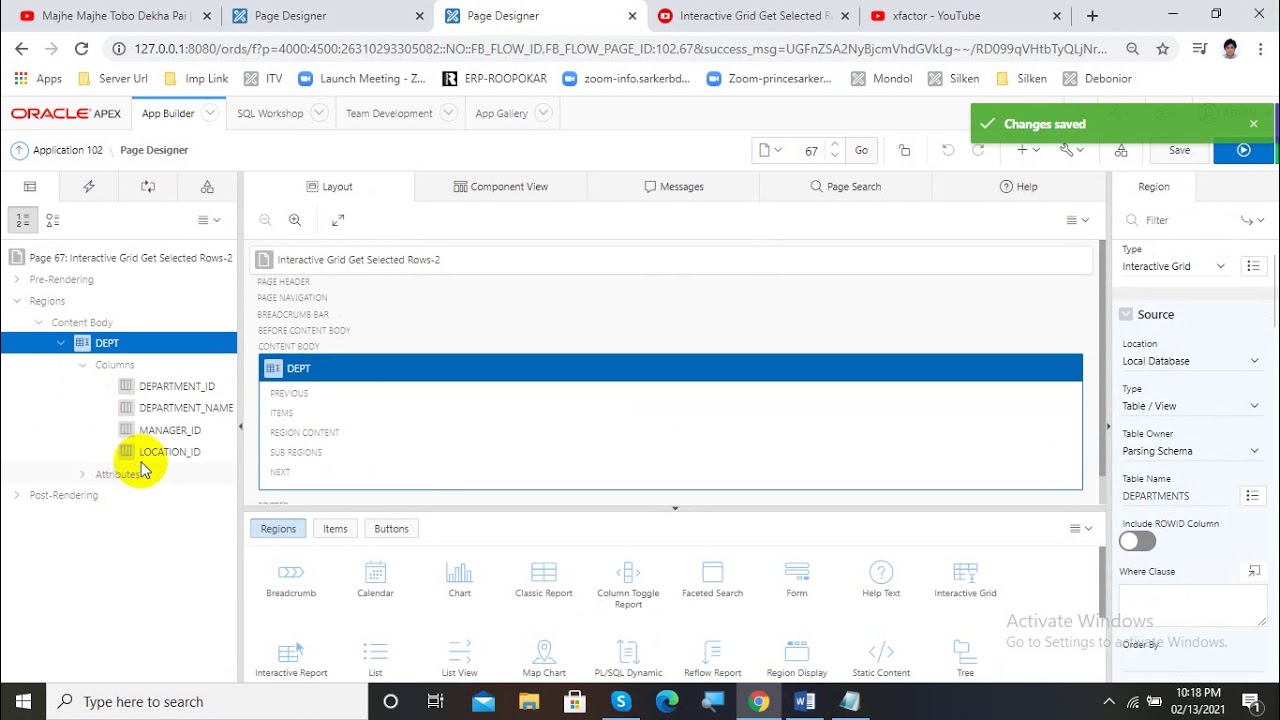Close the Changes saved notification
This screenshot has width=1280, height=720.
(1253, 124)
